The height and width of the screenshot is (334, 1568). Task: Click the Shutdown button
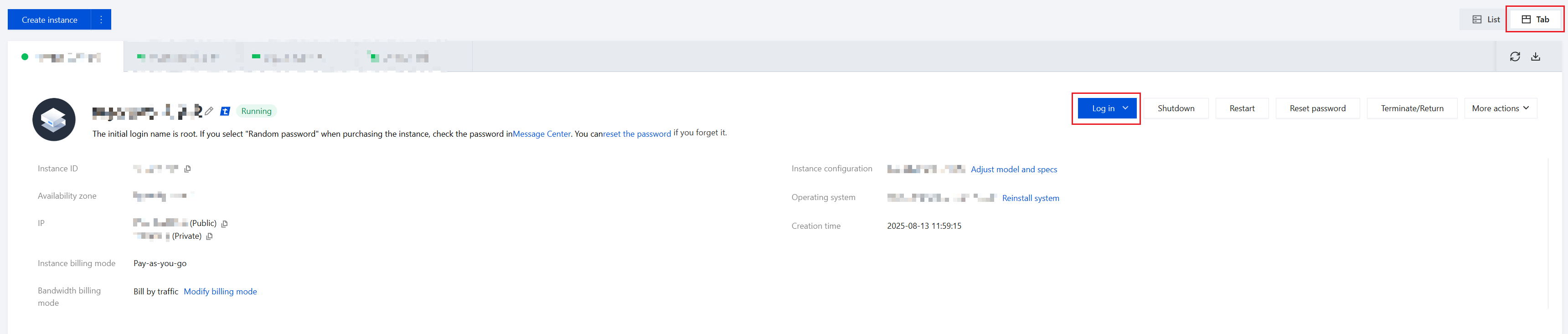[1176, 108]
